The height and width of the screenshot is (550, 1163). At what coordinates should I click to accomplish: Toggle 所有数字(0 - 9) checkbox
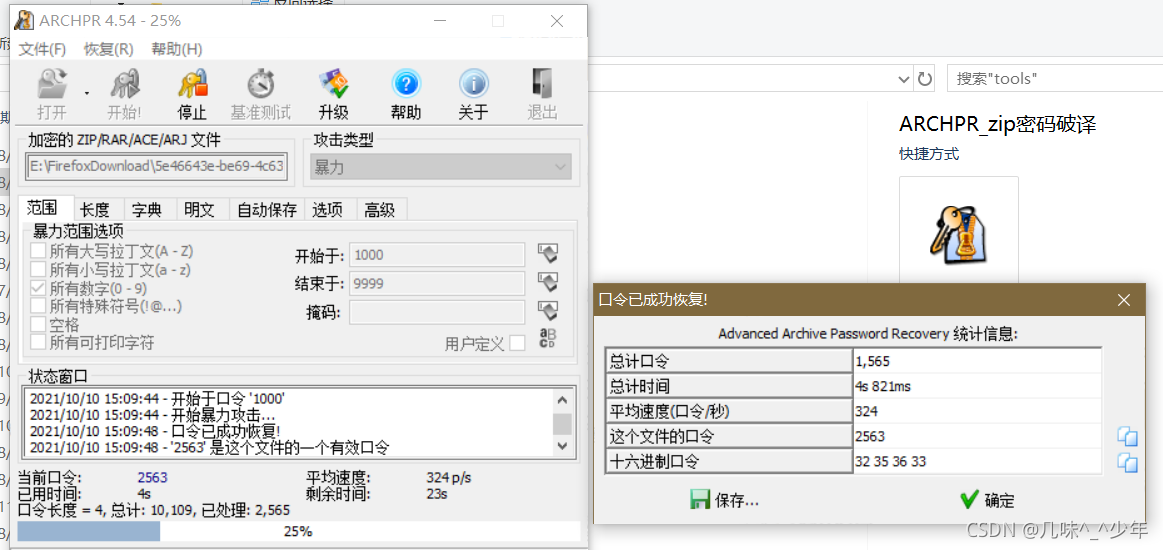[38, 288]
